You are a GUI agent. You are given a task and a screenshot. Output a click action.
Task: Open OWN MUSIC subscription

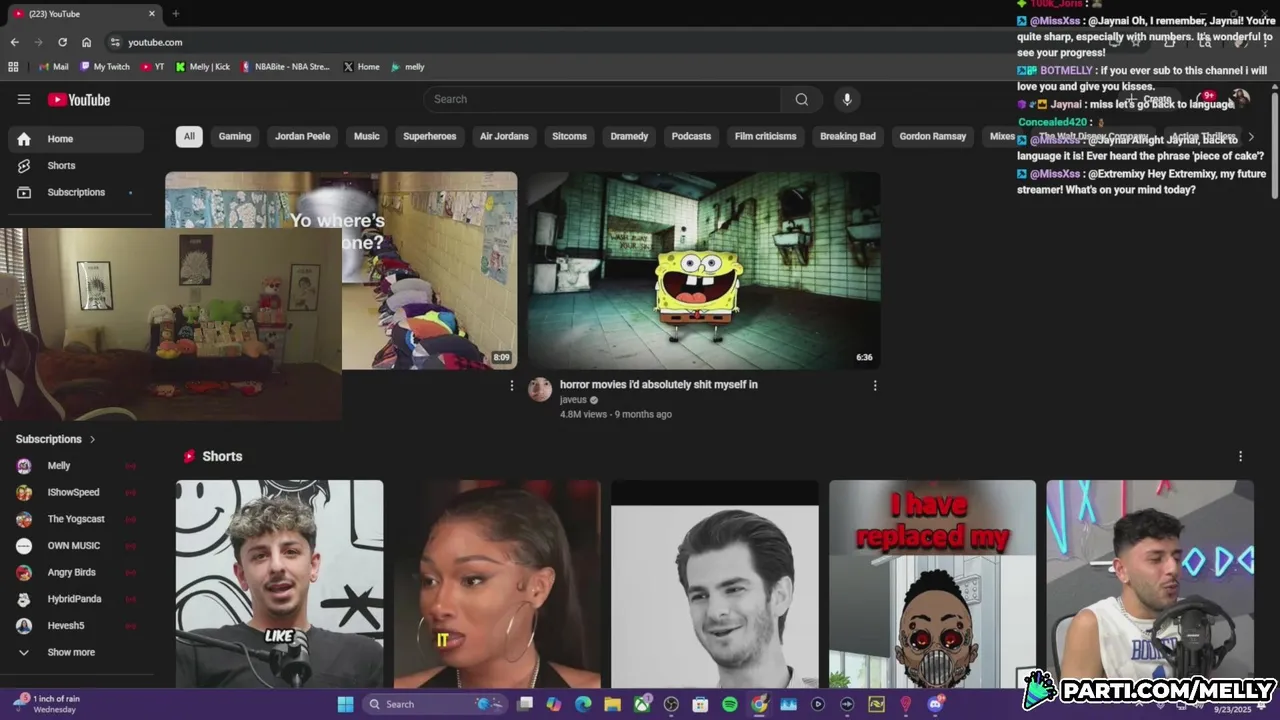[76, 546]
